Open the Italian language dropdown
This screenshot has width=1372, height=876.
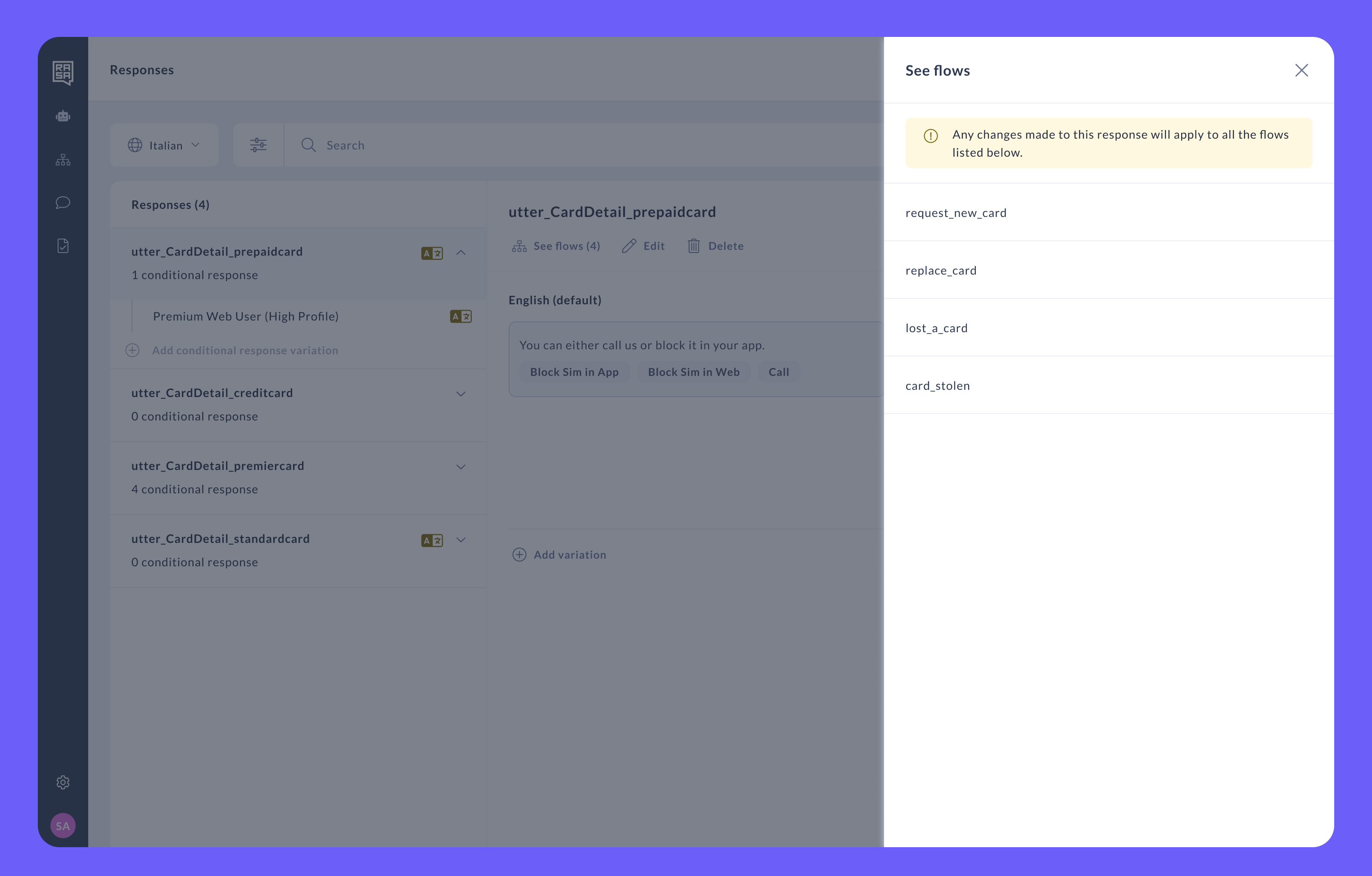point(164,145)
